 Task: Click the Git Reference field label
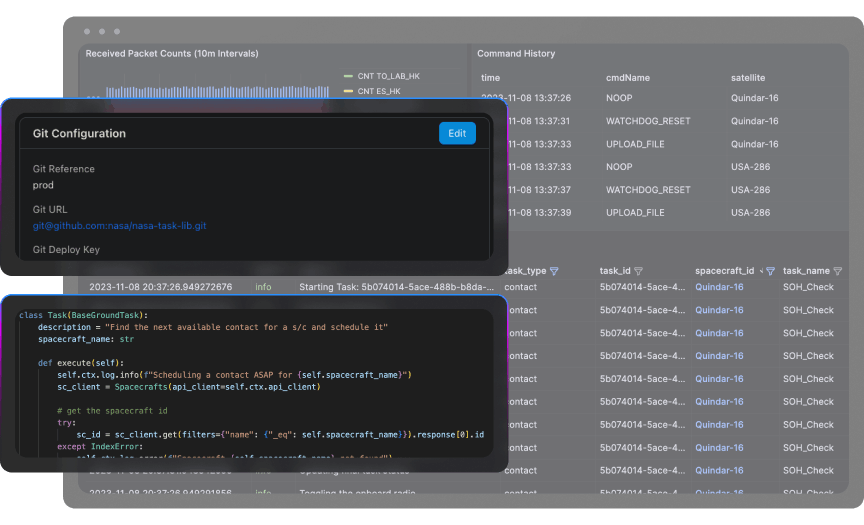coord(63,169)
